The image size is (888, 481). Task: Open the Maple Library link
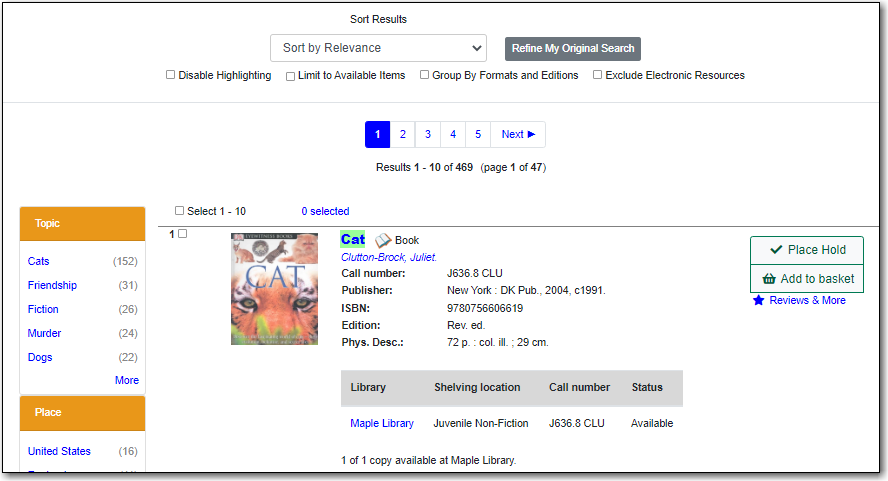[382, 423]
